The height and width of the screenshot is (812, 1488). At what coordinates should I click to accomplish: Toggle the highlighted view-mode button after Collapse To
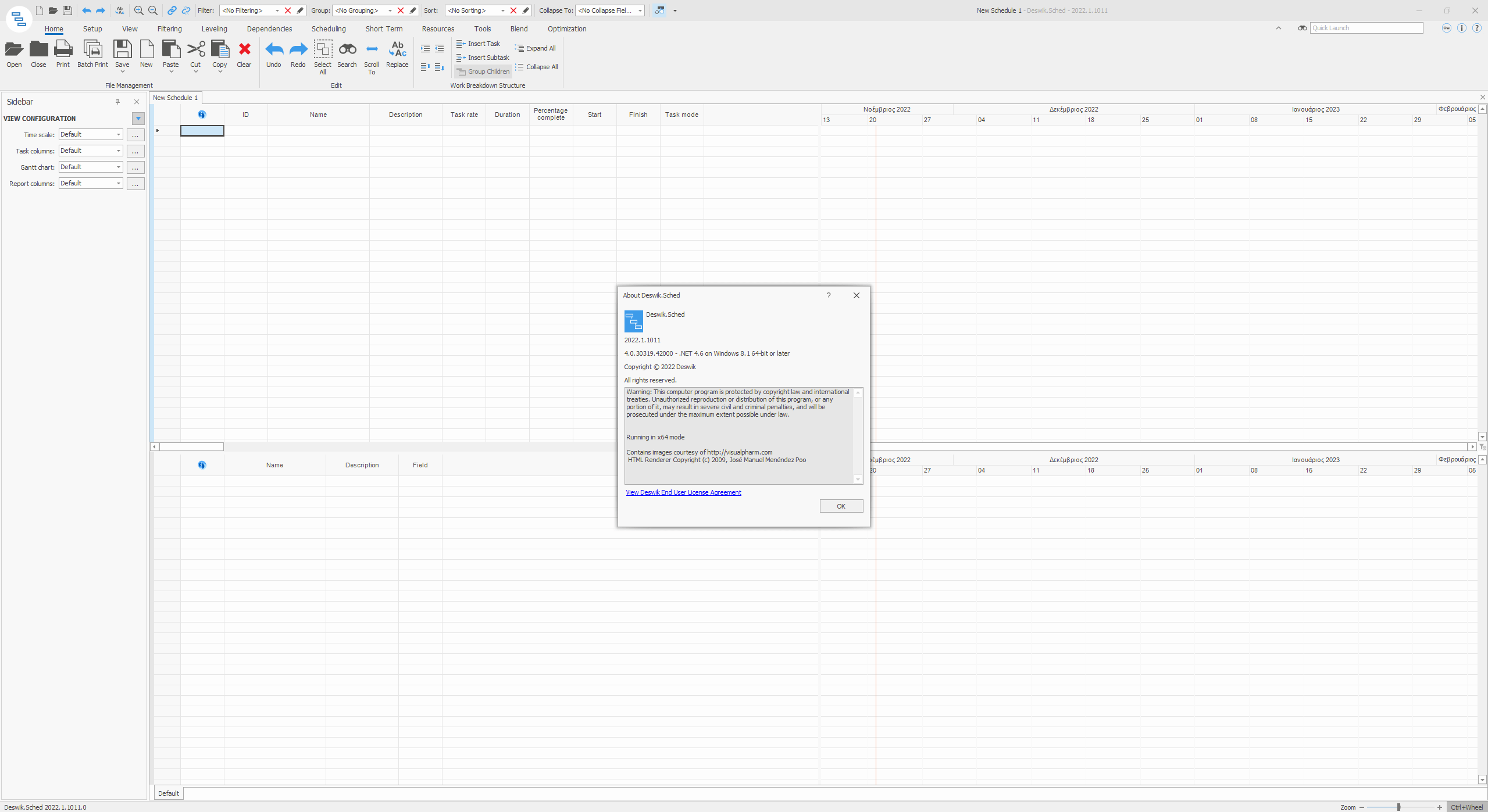659,10
